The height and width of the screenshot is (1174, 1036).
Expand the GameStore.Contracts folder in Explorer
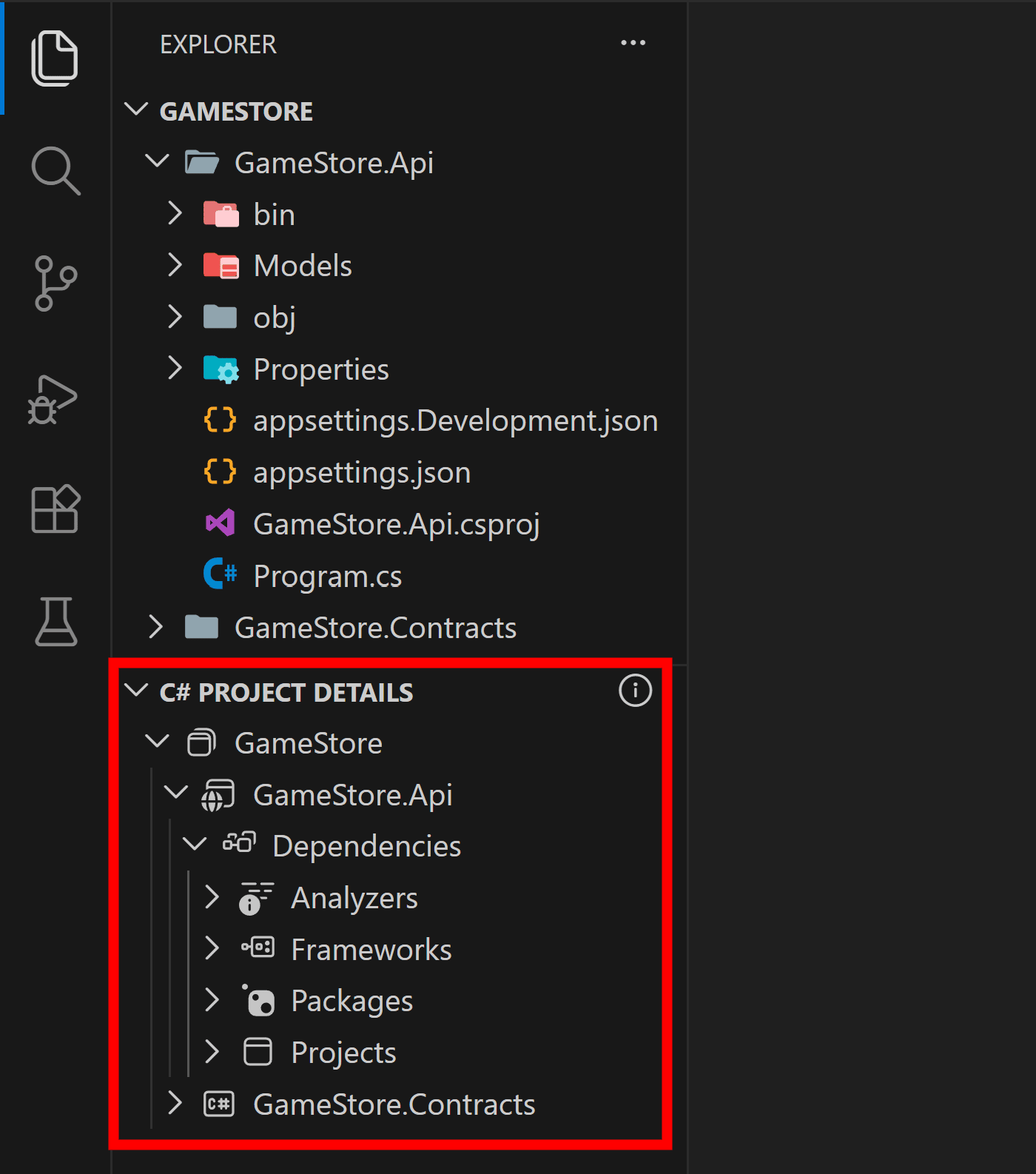(x=155, y=626)
